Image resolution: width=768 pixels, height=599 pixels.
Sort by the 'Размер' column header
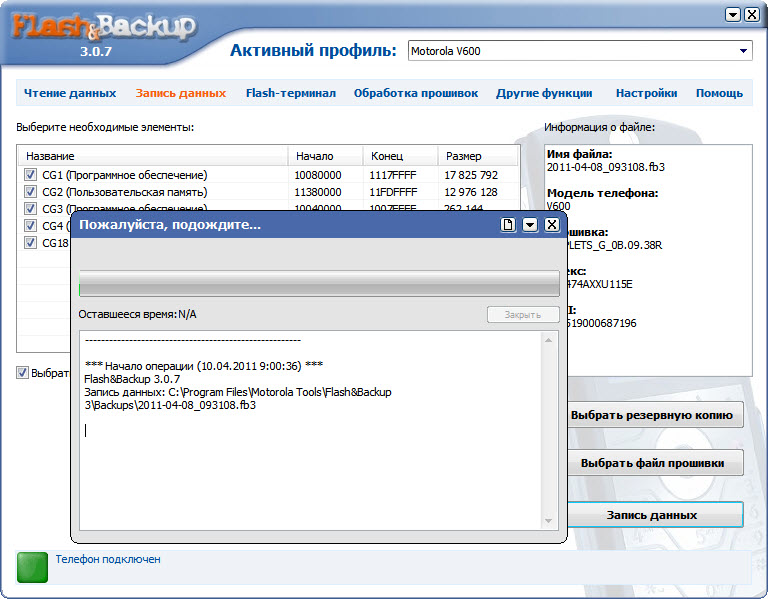[478, 156]
